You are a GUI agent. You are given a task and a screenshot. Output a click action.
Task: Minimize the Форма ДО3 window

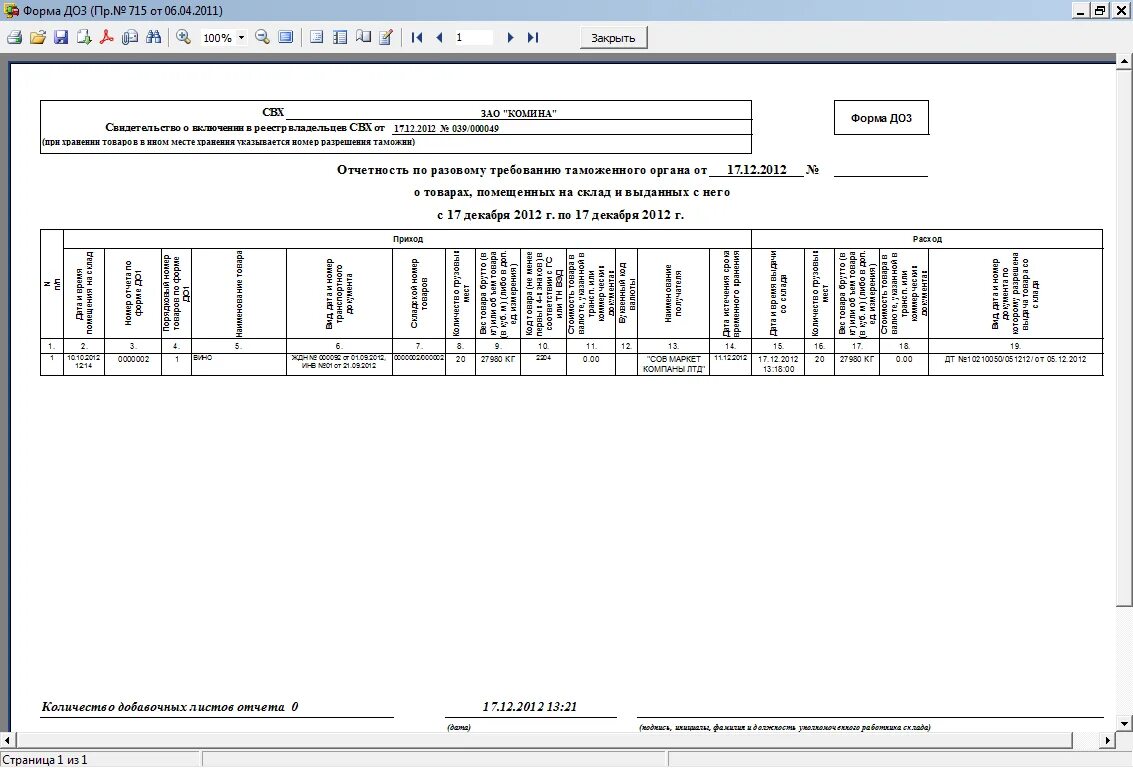click(x=1081, y=10)
